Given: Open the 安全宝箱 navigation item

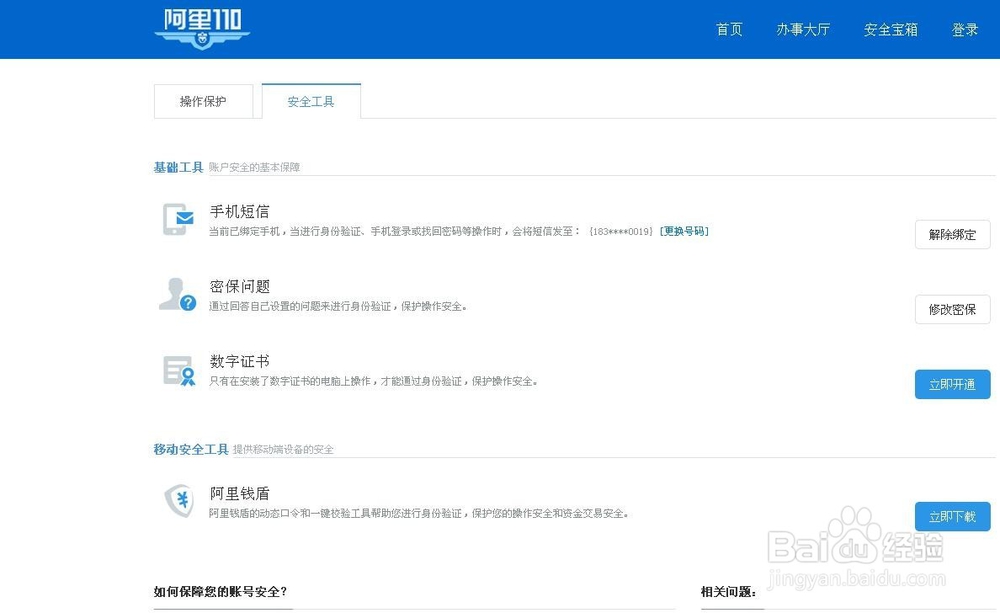Looking at the screenshot, I should 889,30.
